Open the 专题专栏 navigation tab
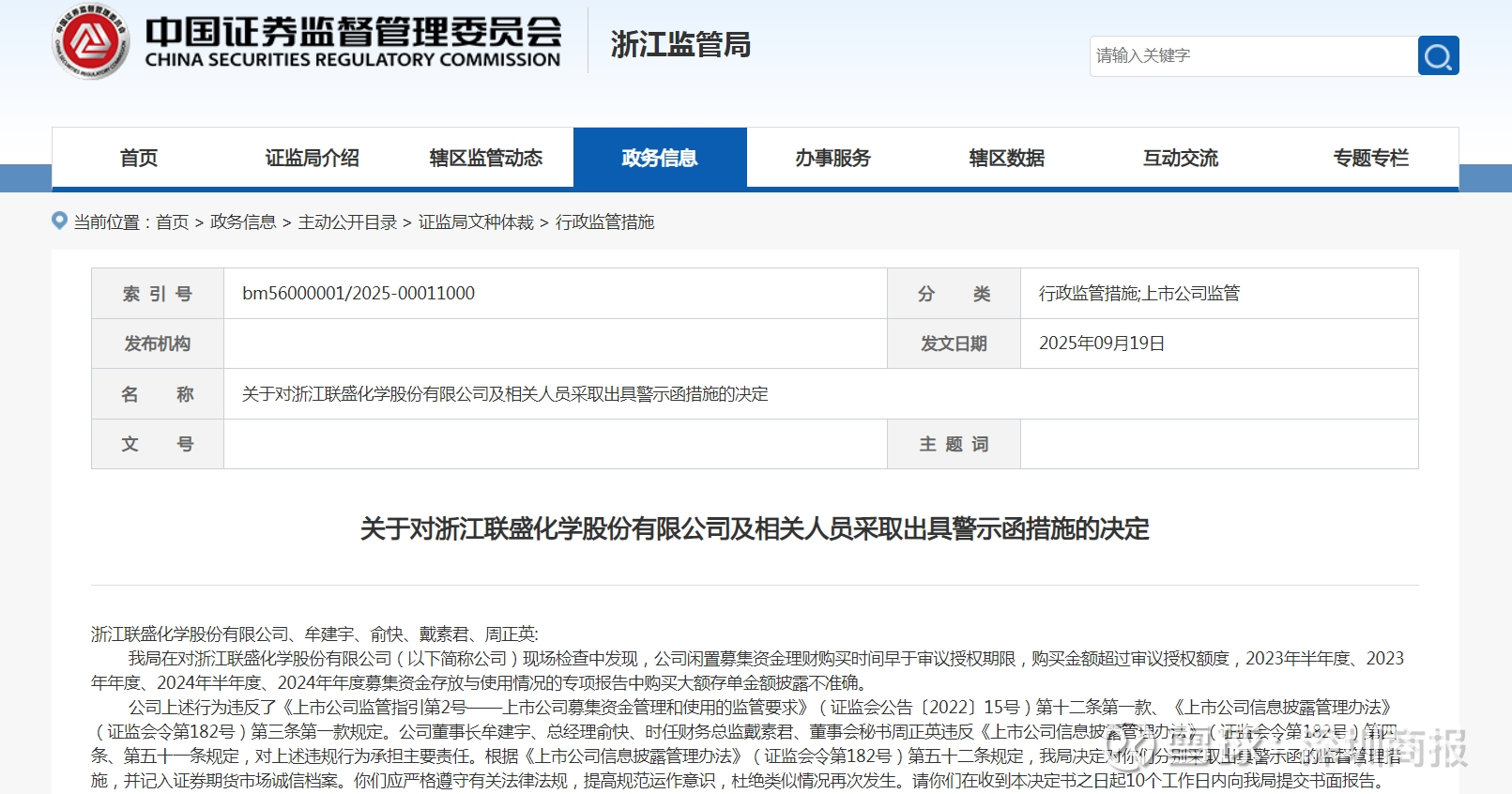 click(1371, 158)
